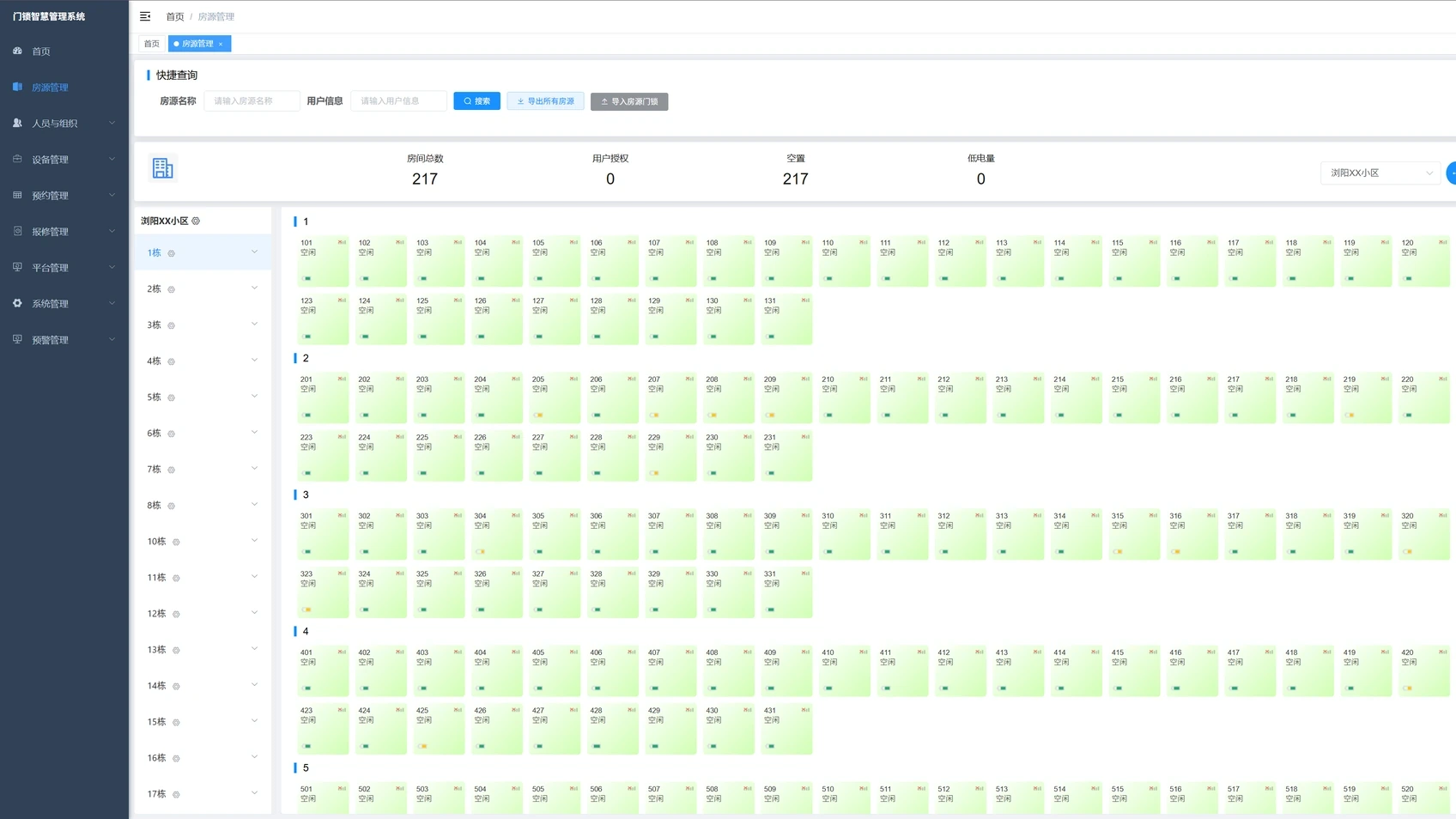Viewport: 1456px width, 819px height.
Task: Click the 导出所有房源 export button
Action: tap(546, 100)
